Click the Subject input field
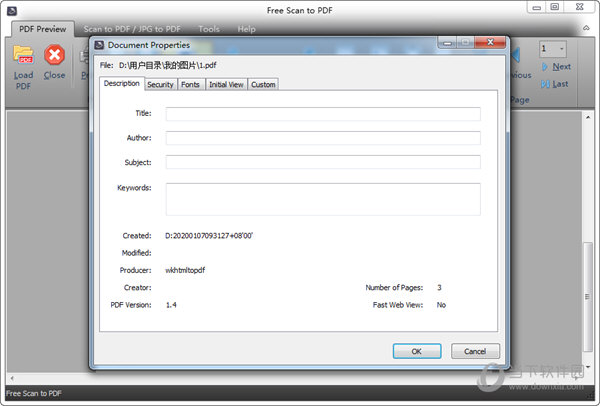 point(323,162)
